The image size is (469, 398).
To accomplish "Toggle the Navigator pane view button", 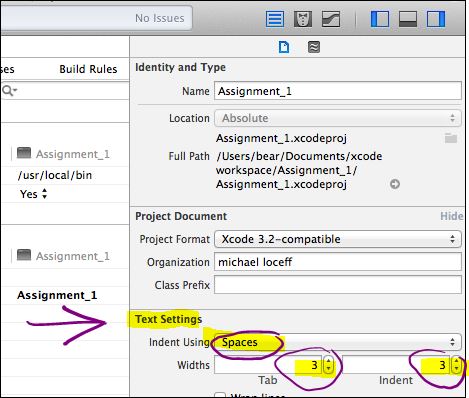I will click(x=380, y=19).
